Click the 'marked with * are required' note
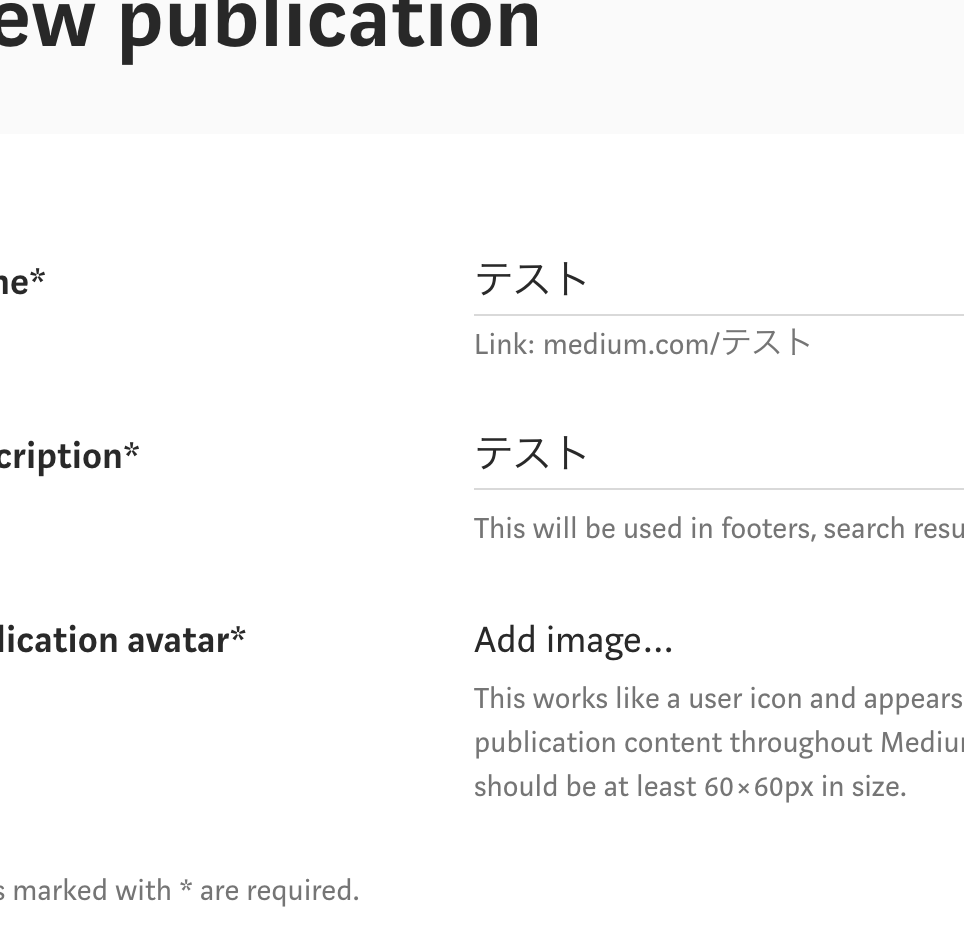The height and width of the screenshot is (942, 964). (180, 890)
